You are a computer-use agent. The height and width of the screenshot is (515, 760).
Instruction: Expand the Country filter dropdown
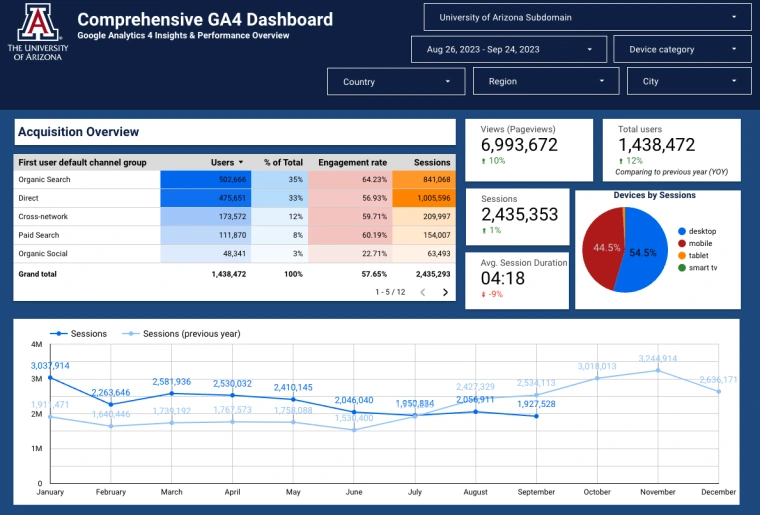[x=396, y=82]
